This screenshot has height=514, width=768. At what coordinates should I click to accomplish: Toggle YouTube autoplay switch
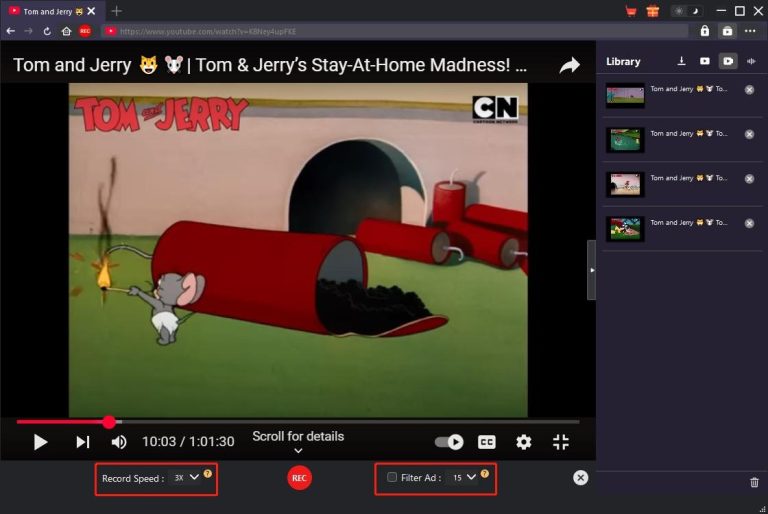[x=450, y=442]
